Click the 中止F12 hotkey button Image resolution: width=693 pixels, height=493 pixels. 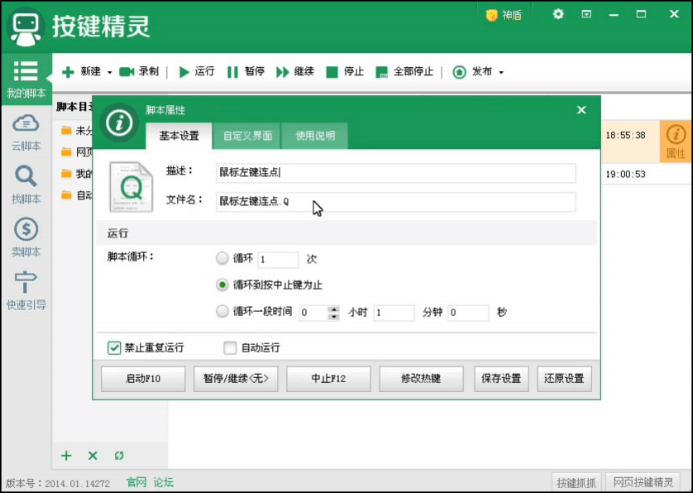(x=328, y=379)
